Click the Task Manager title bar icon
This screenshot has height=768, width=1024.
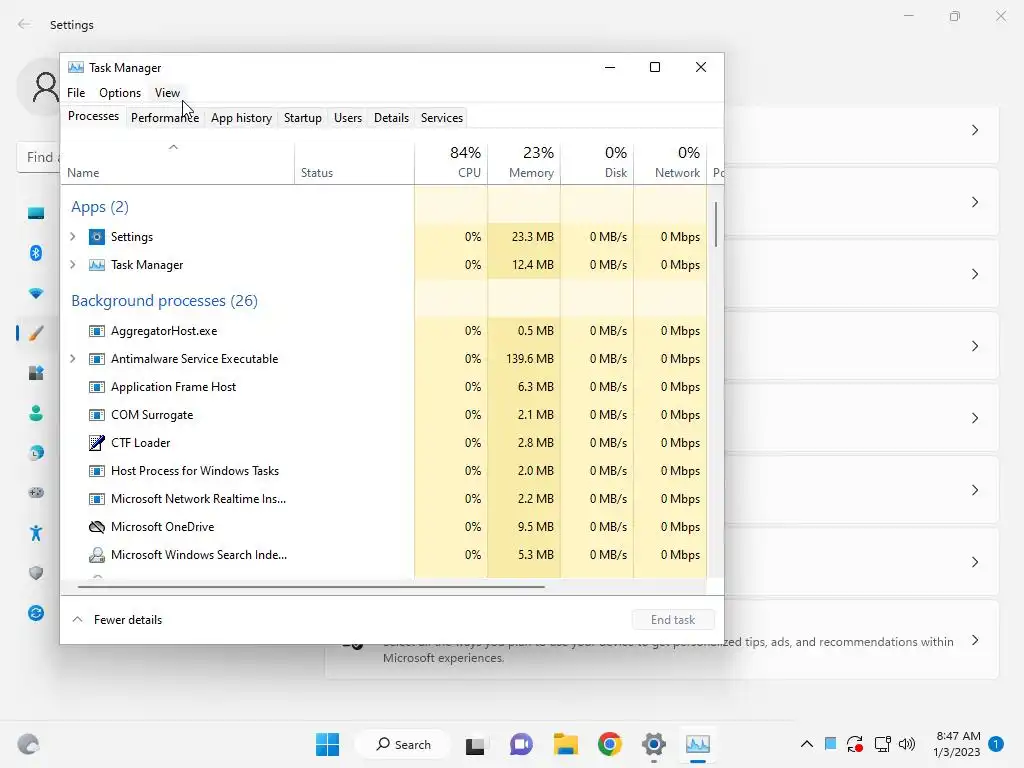(76, 67)
